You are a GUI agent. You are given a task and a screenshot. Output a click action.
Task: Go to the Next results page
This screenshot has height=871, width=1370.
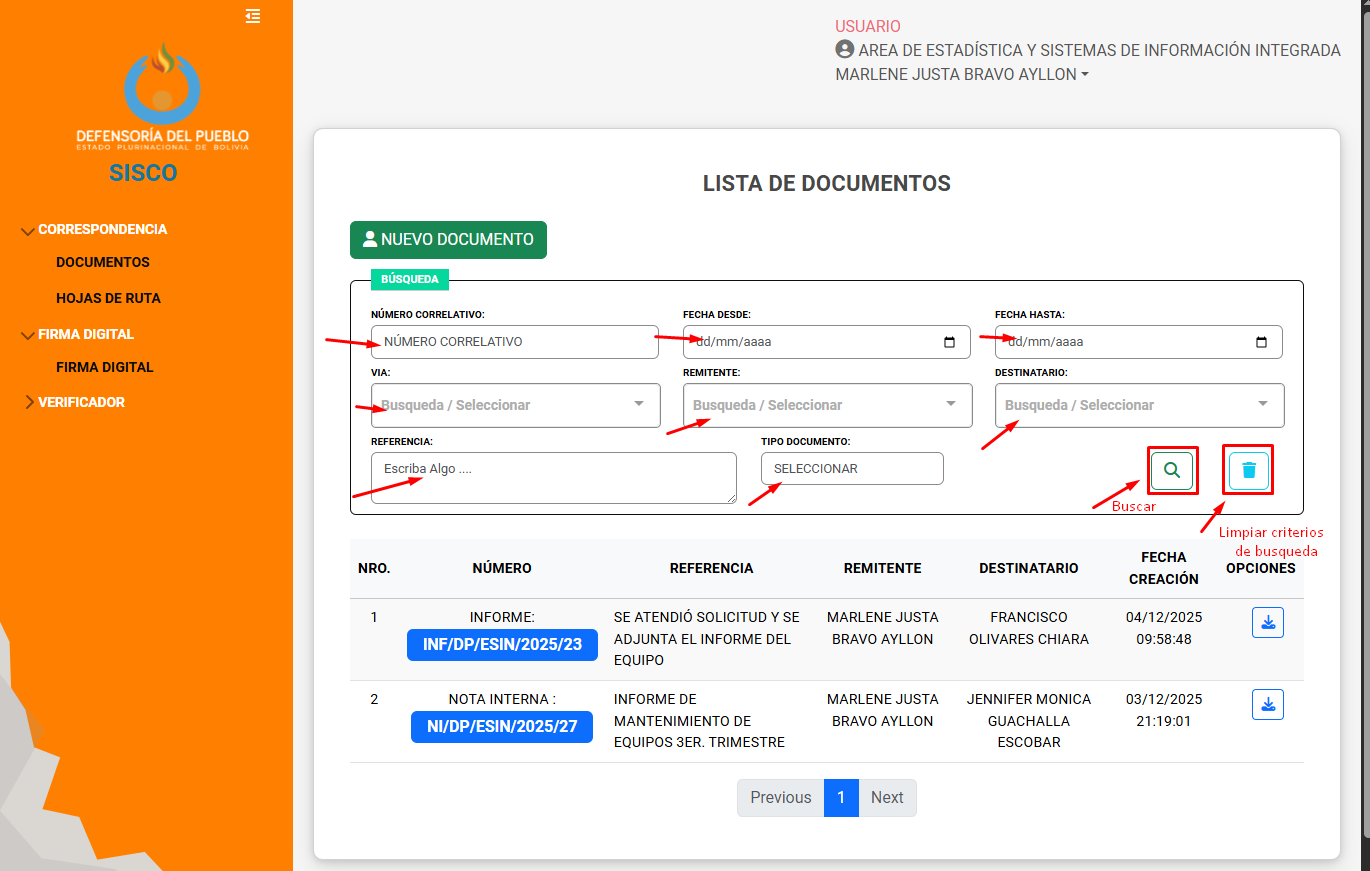coord(886,797)
